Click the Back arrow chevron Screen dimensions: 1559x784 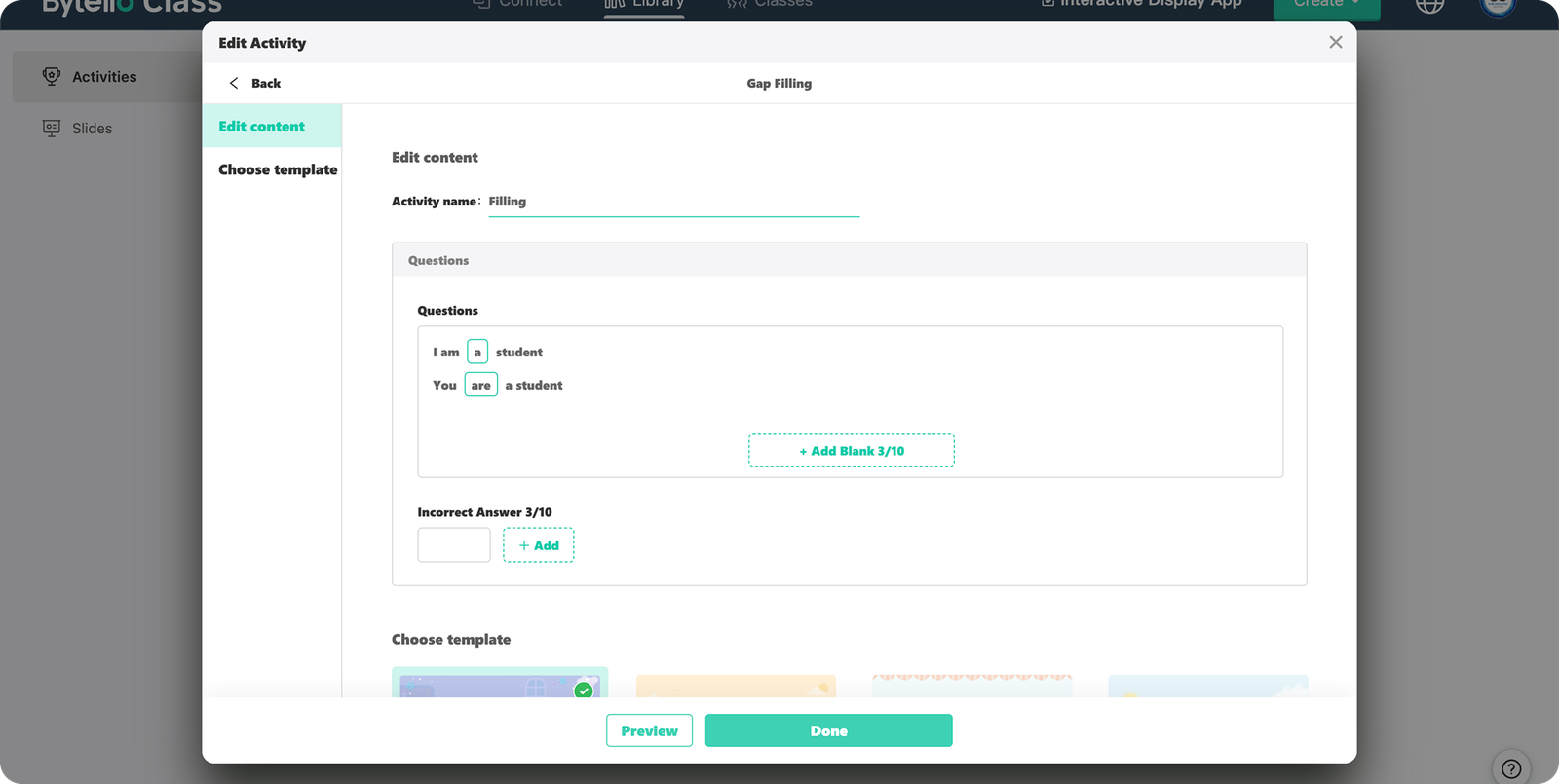point(234,83)
